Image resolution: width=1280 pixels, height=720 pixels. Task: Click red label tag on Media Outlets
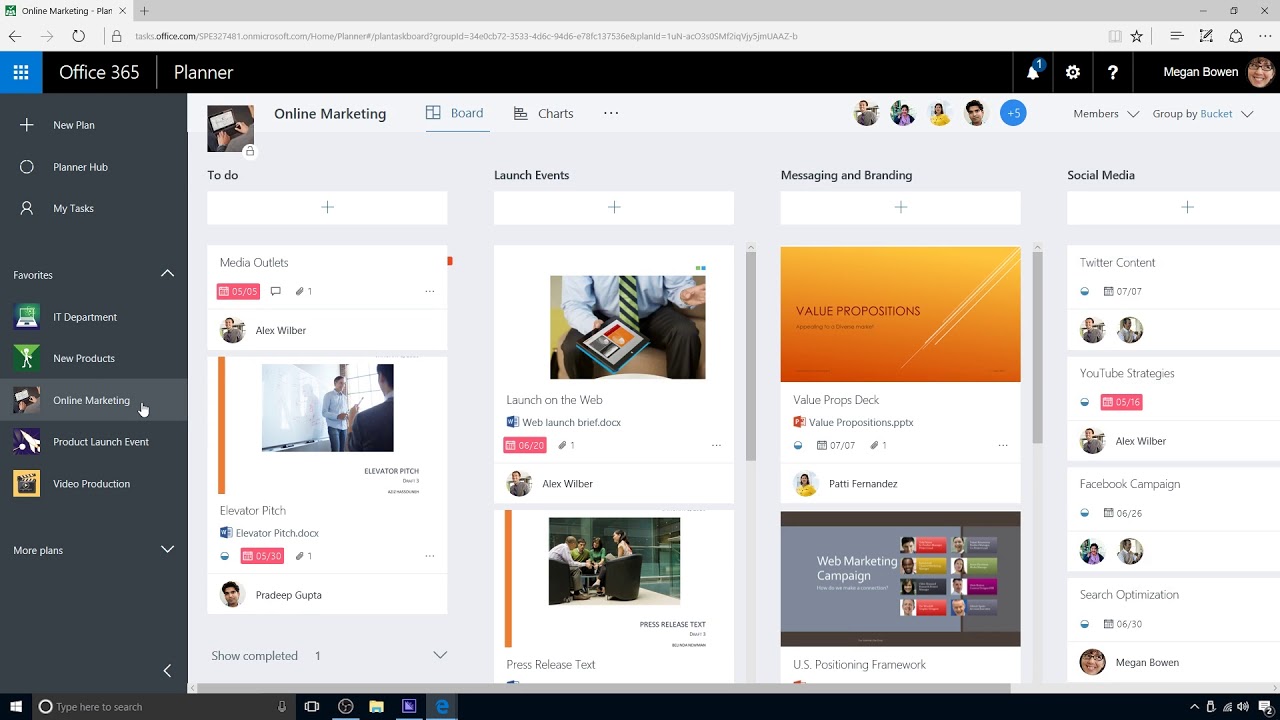[x=449, y=261]
